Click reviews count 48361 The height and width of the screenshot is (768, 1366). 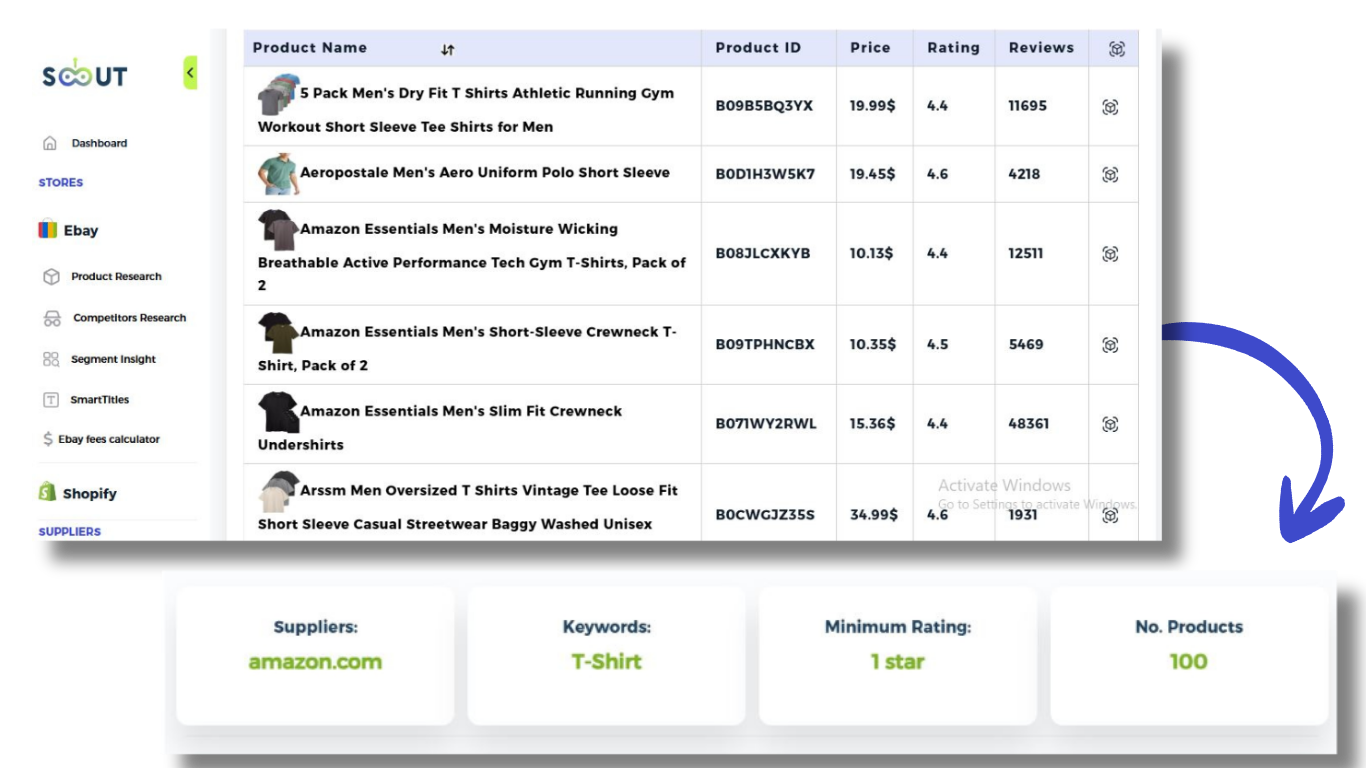click(1029, 423)
